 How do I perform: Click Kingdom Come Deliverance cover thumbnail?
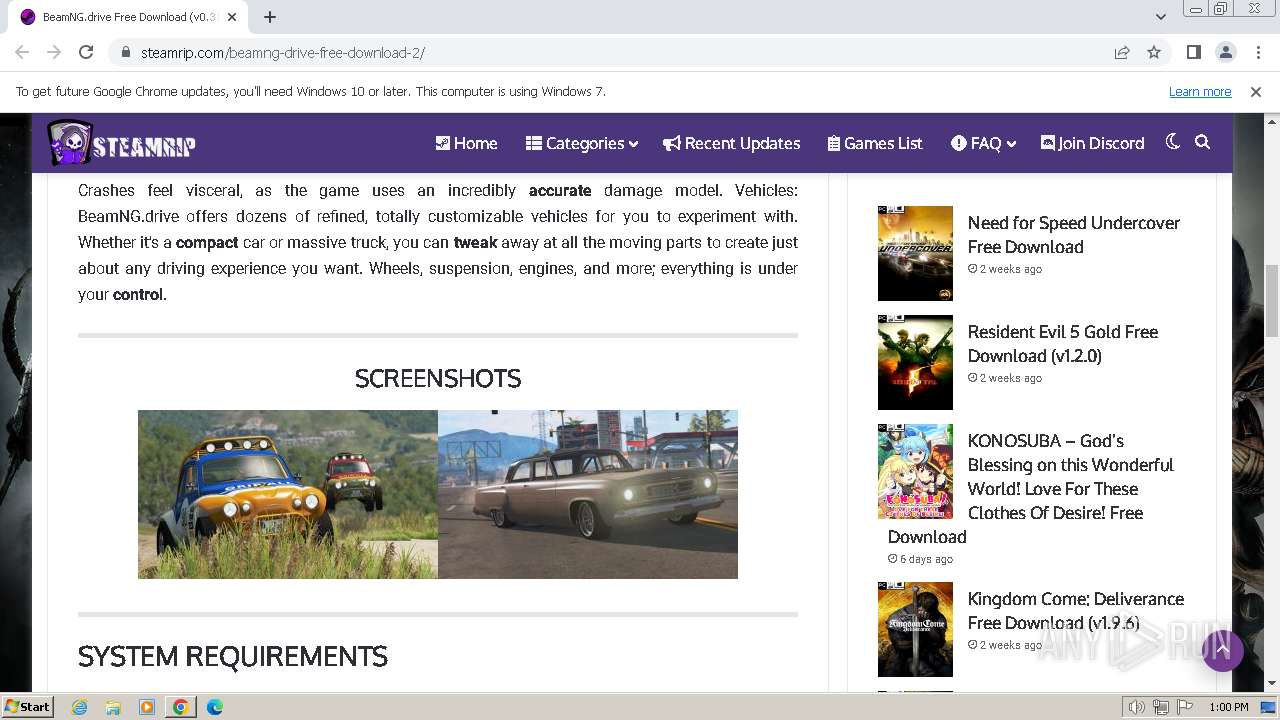pyautogui.click(x=915, y=629)
